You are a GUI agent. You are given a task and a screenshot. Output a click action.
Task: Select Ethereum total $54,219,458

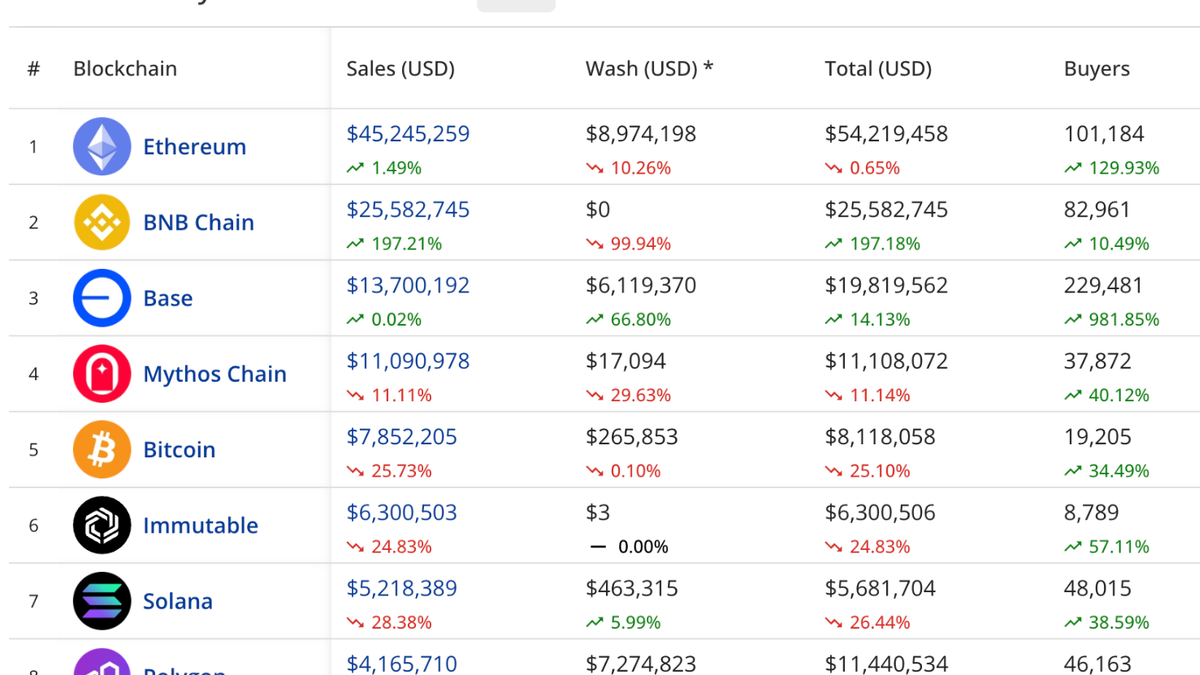[887, 134]
